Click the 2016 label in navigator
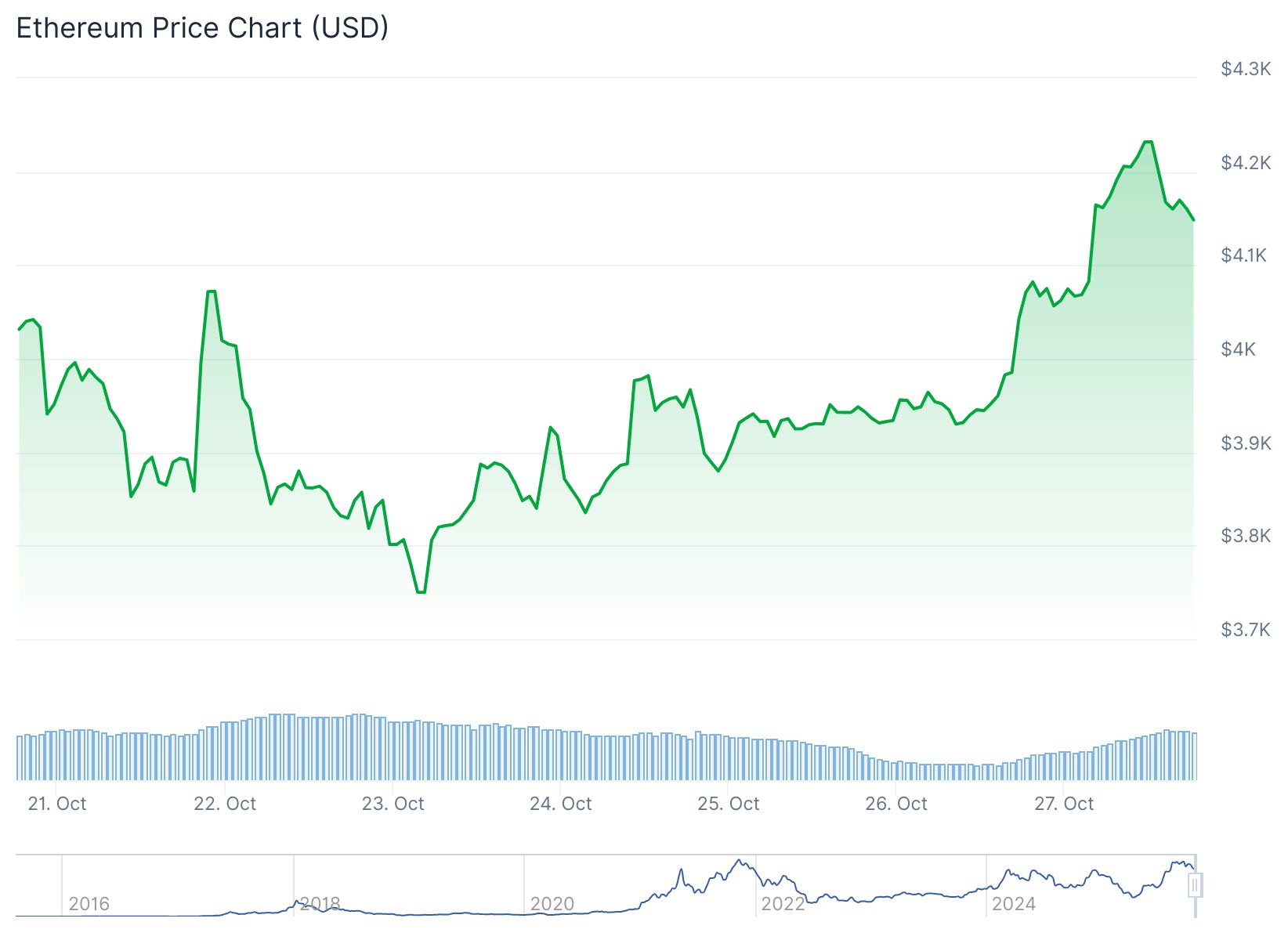1288x940 pixels. [x=89, y=904]
